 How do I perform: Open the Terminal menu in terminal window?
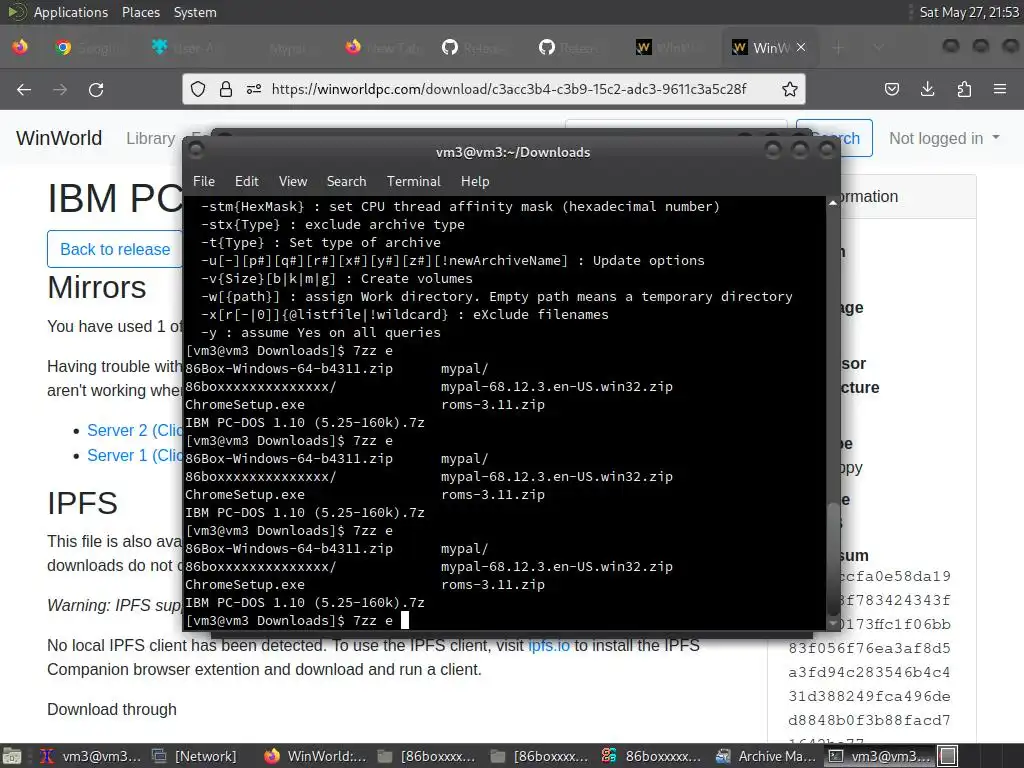(x=413, y=182)
